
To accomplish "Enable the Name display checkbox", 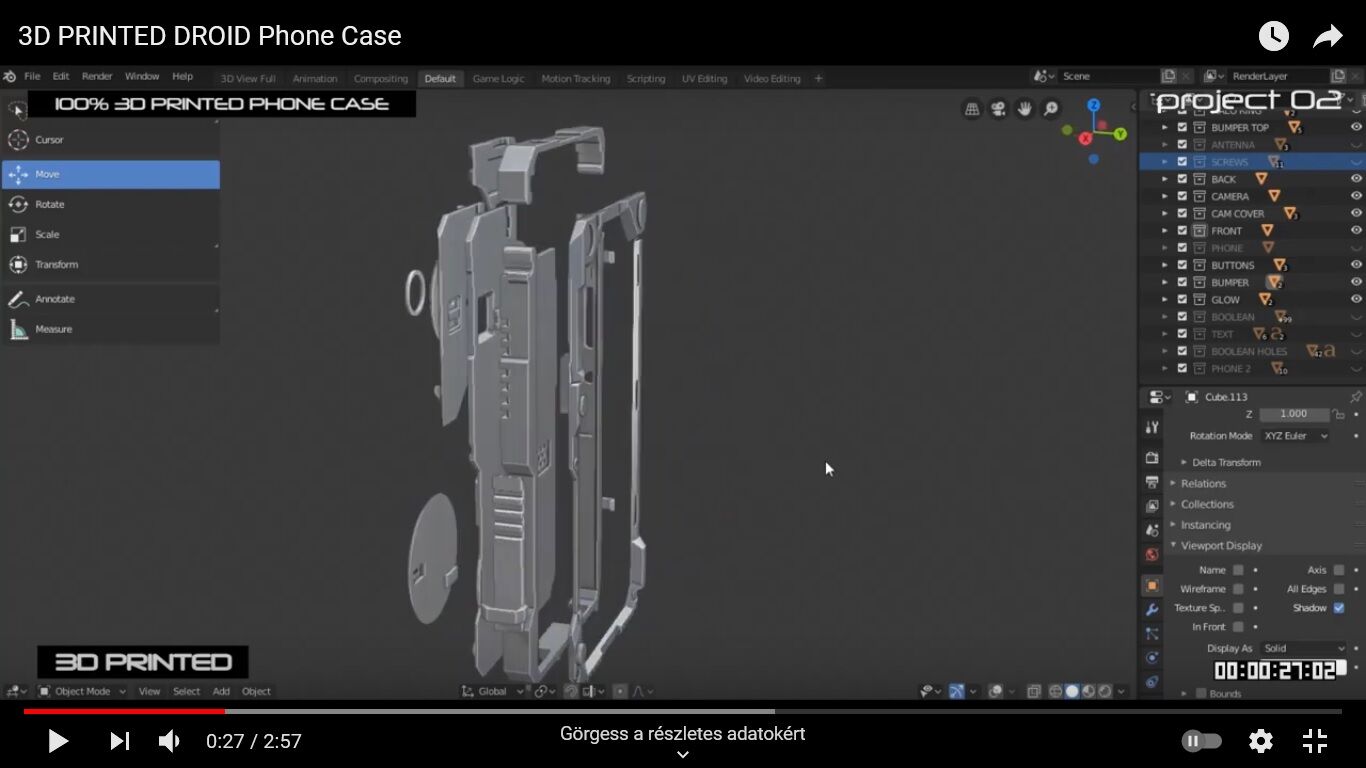I will [1238, 570].
